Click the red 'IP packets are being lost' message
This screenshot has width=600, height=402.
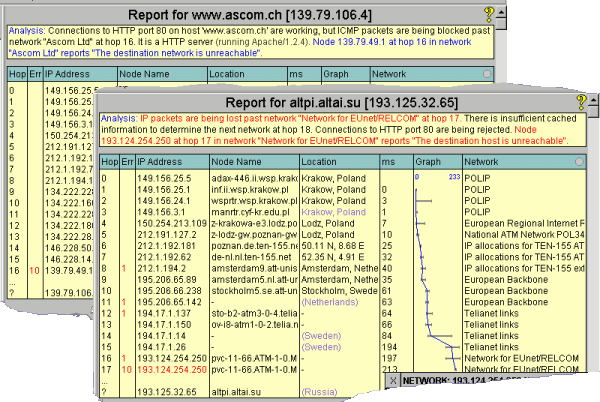[301, 119]
